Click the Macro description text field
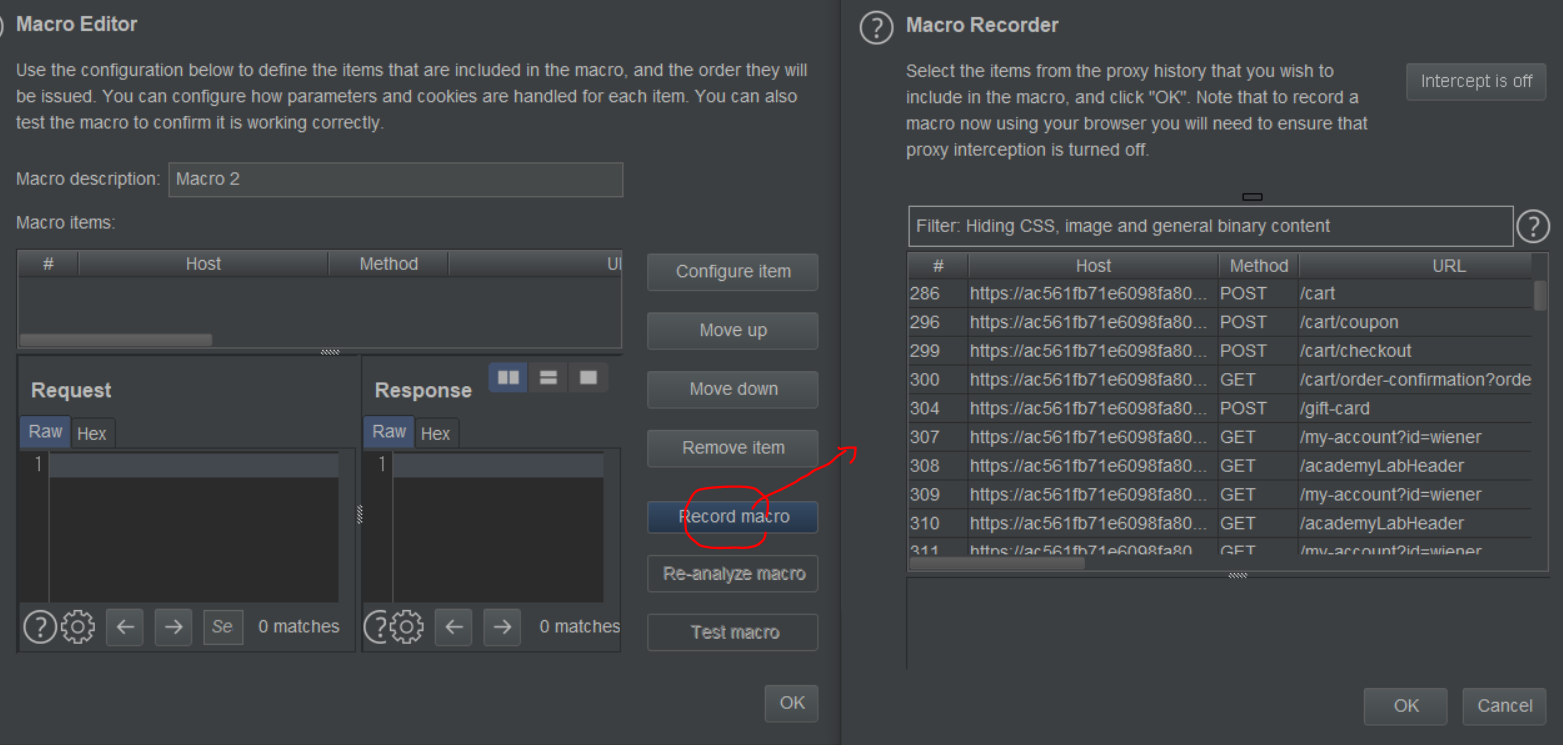1563x745 pixels. click(x=396, y=180)
